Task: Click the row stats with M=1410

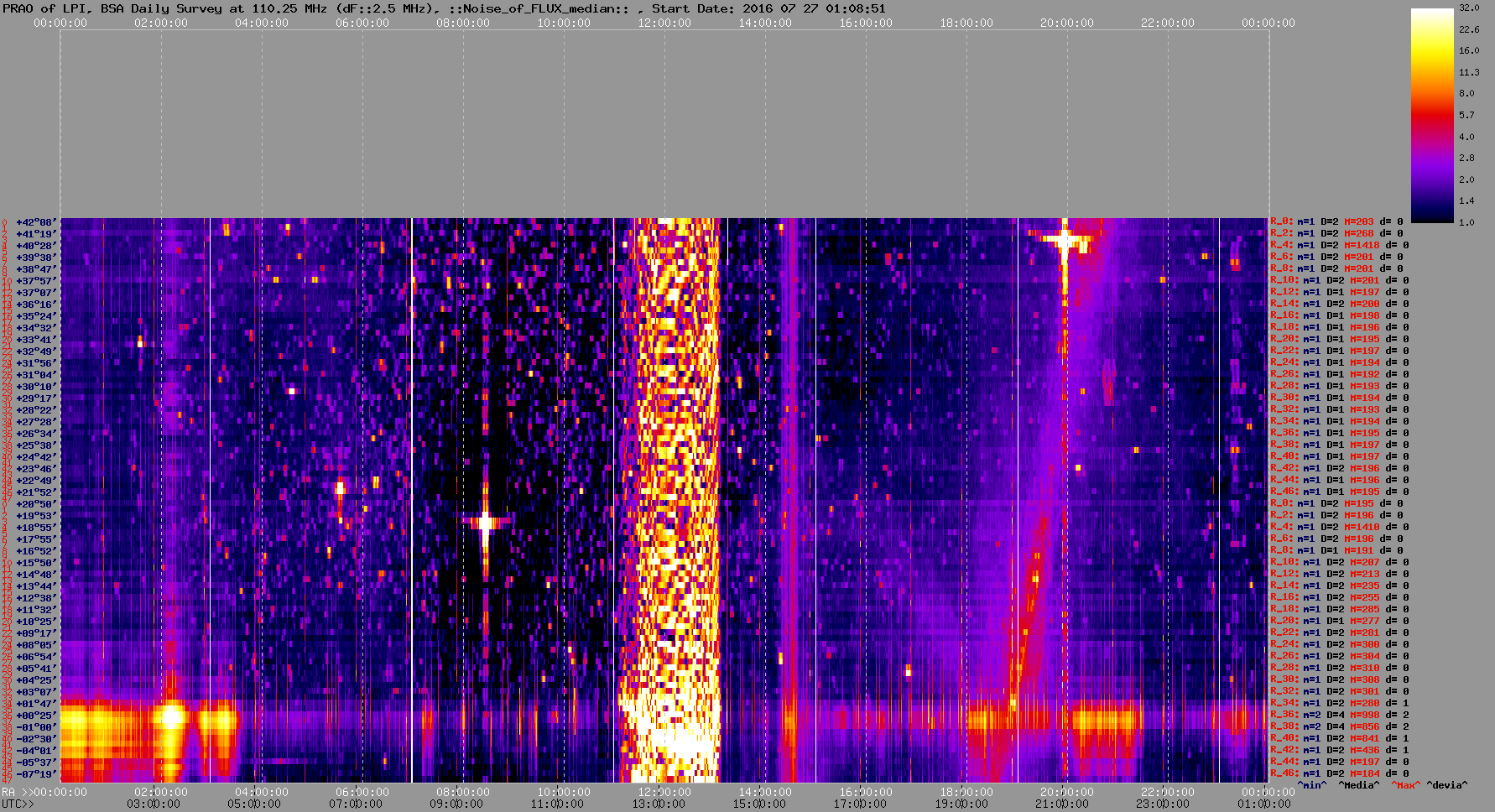Action: (x=1340, y=528)
